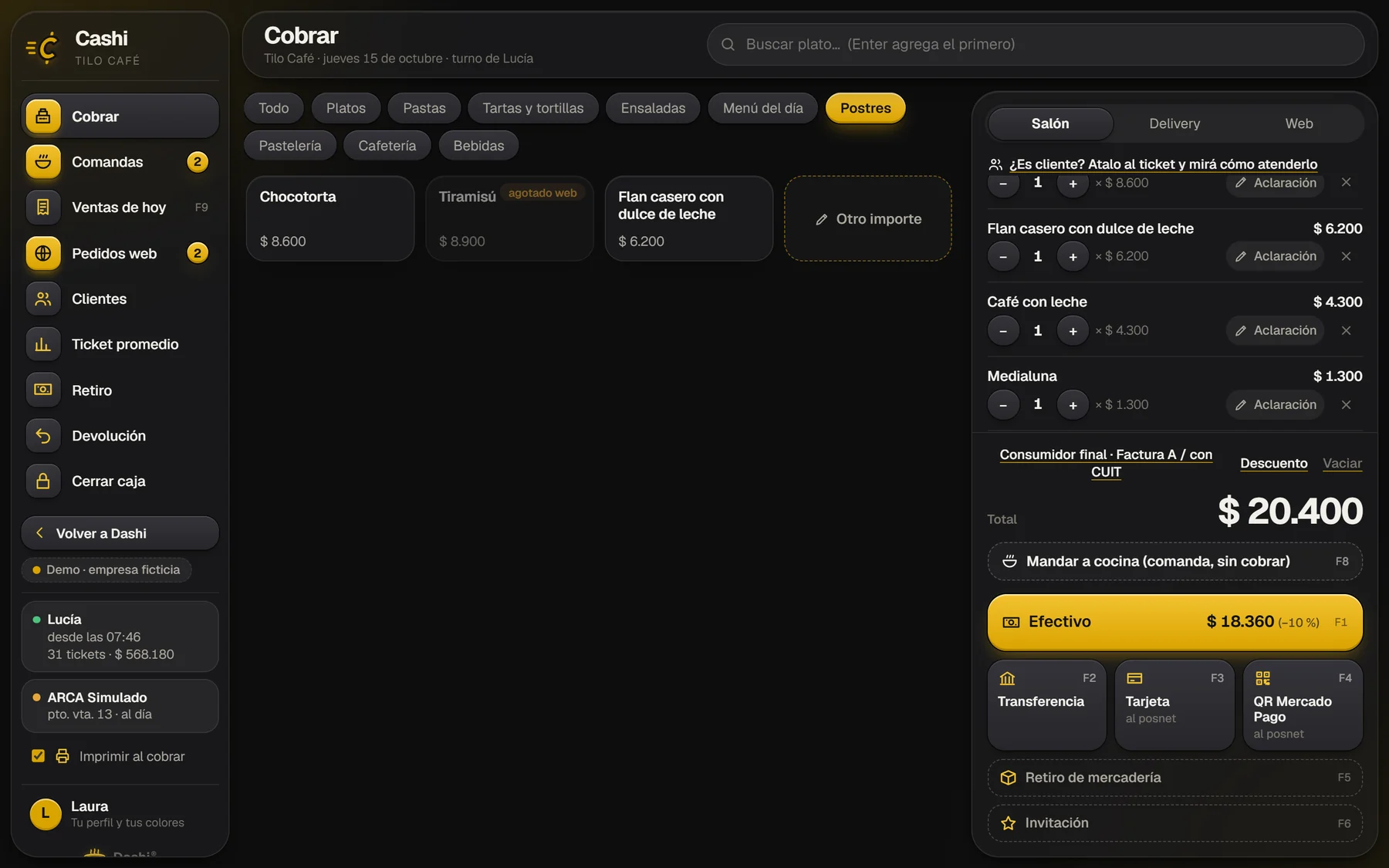Open Cobrar from the sidebar
The height and width of the screenshot is (868, 1389).
[120, 117]
